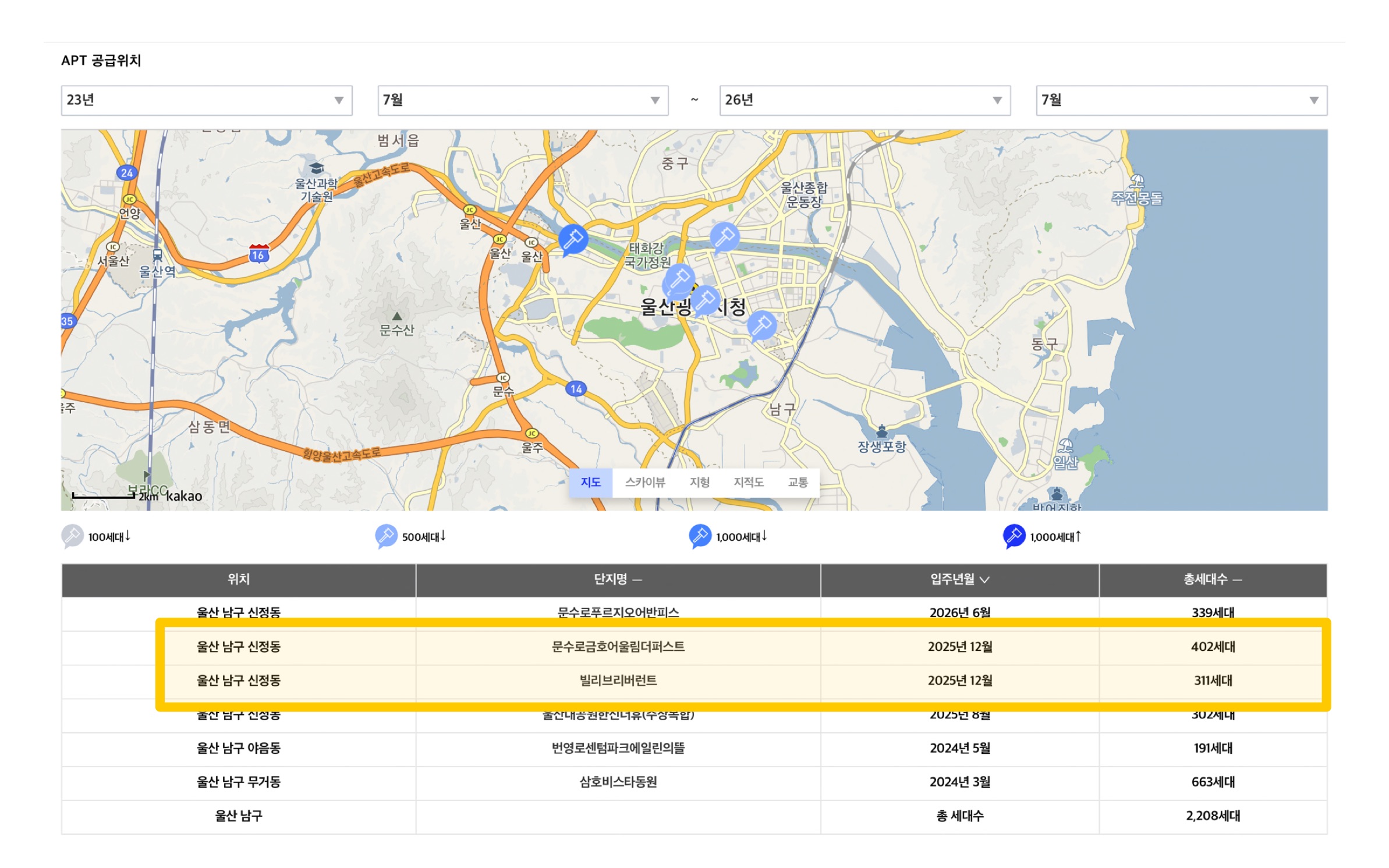Click the southeasternmost hammer marker on the map
The image size is (1389, 868).
coord(761,325)
